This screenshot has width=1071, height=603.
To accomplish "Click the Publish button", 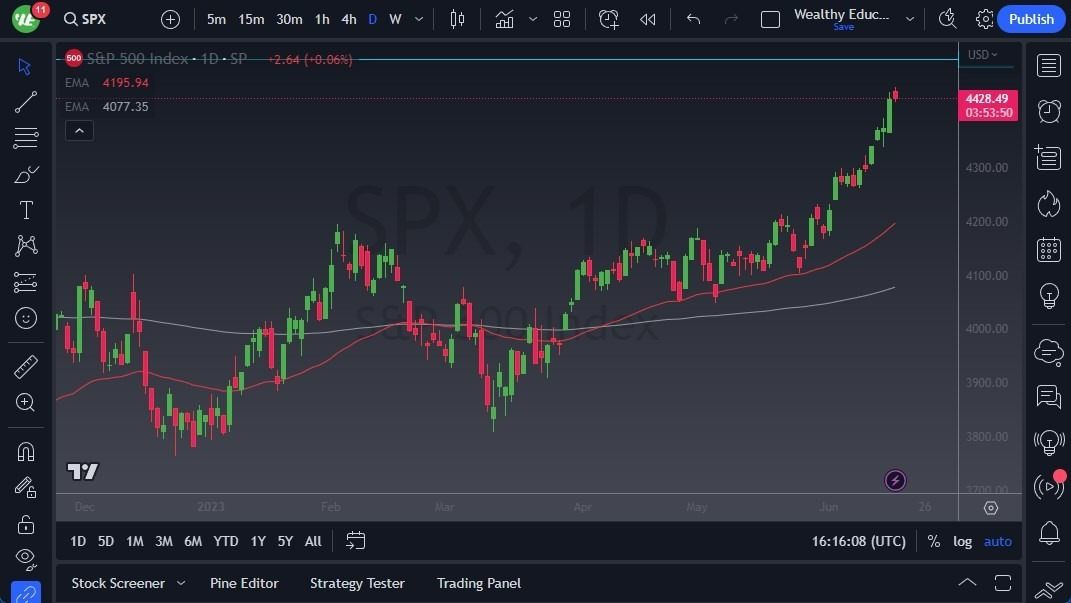I will click(x=1031, y=19).
